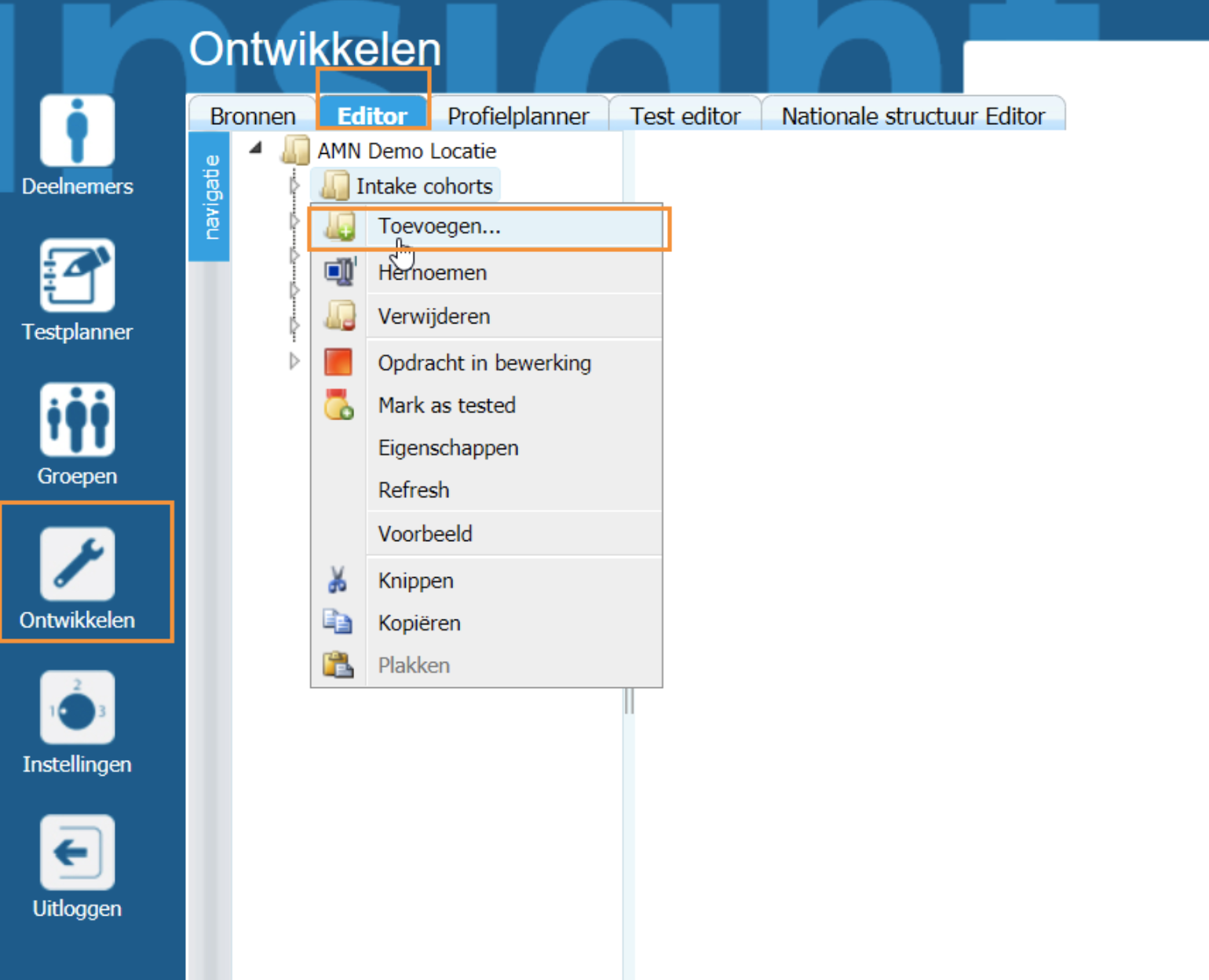This screenshot has height=980, width=1209.
Task: Click the Groepen people icon
Action: [77, 419]
